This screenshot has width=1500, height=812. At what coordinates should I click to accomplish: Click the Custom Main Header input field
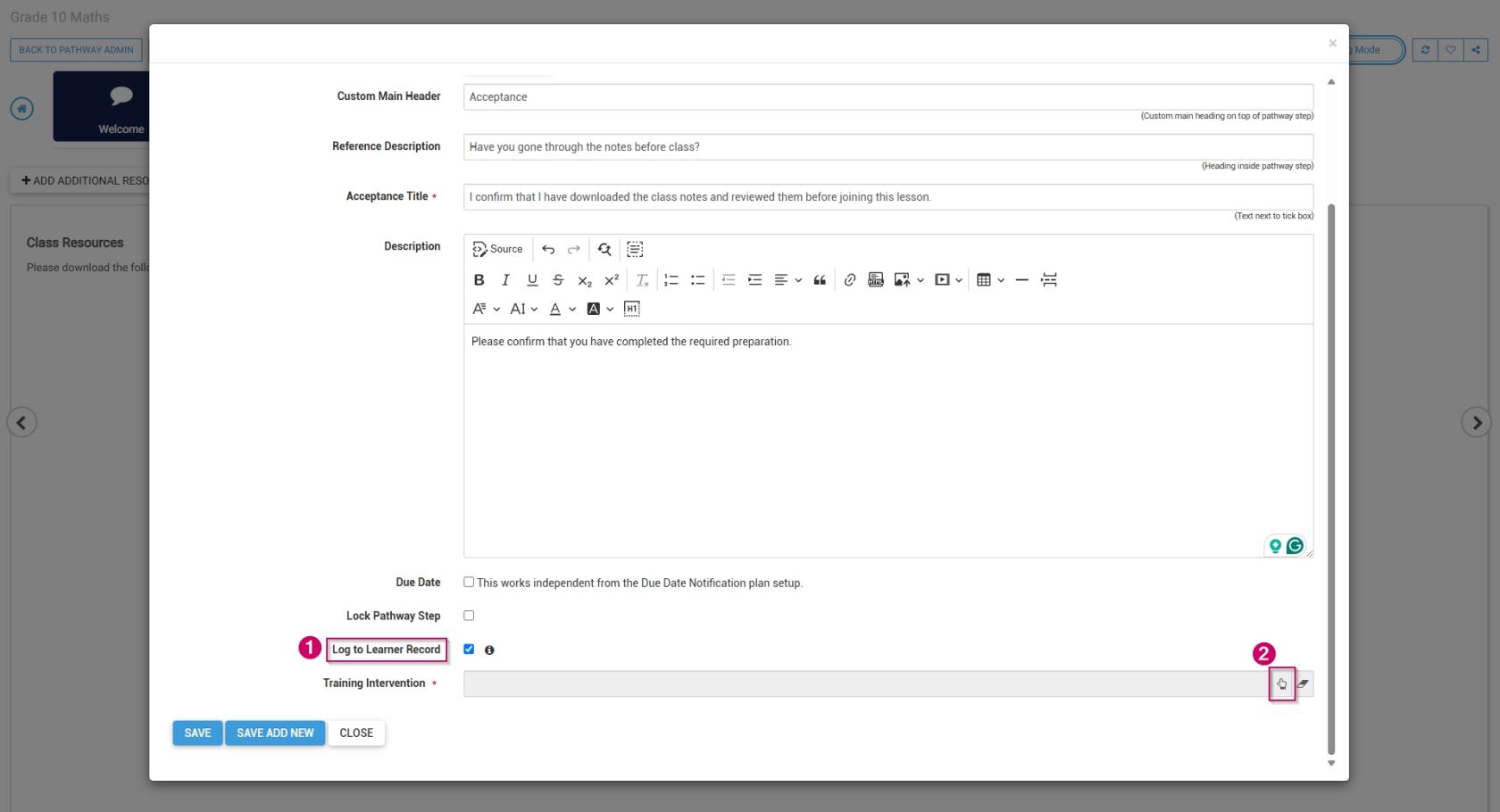(888, 97)
